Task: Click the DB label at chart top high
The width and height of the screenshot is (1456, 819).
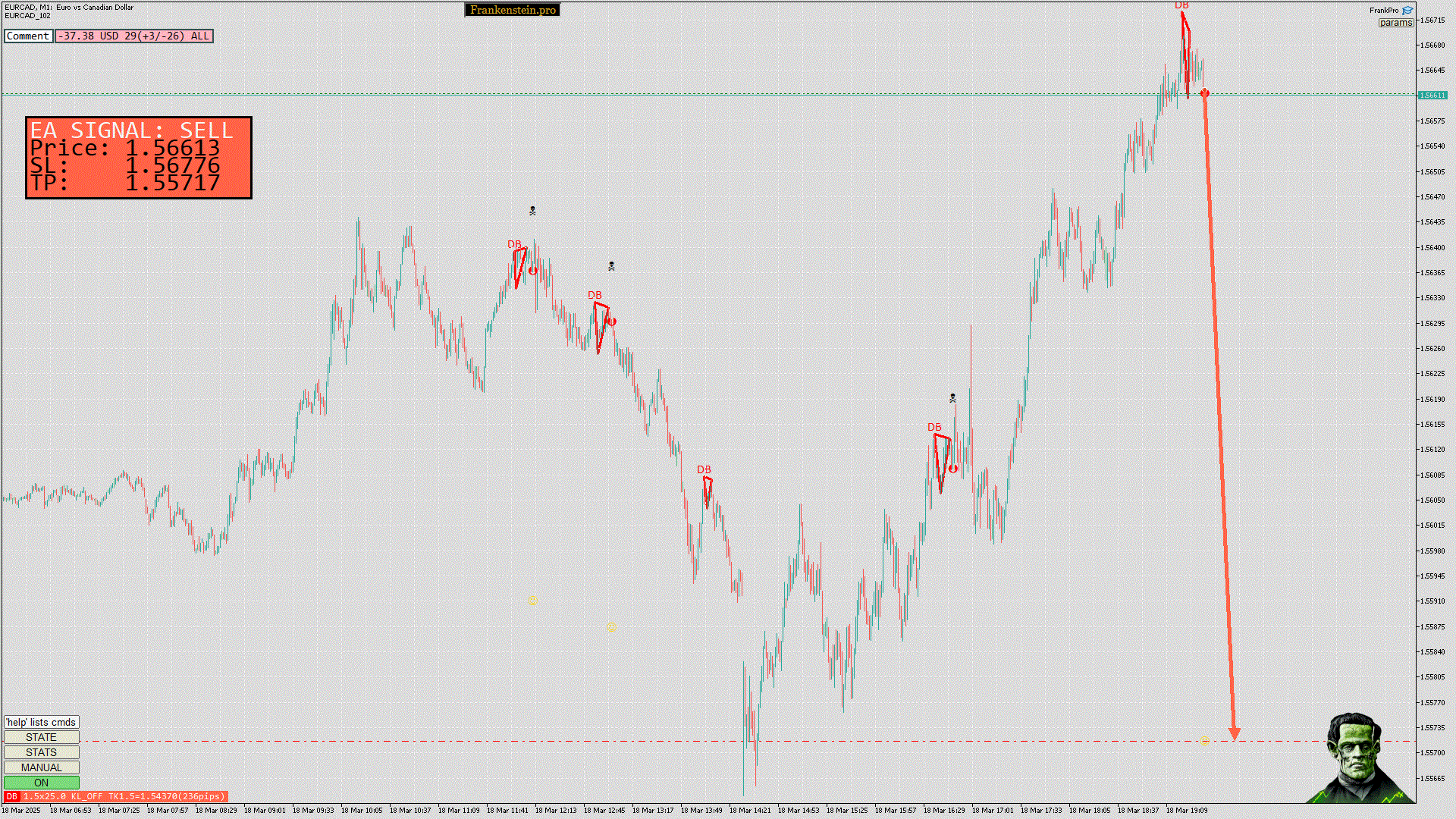Action: click(x=1181, y=6)
